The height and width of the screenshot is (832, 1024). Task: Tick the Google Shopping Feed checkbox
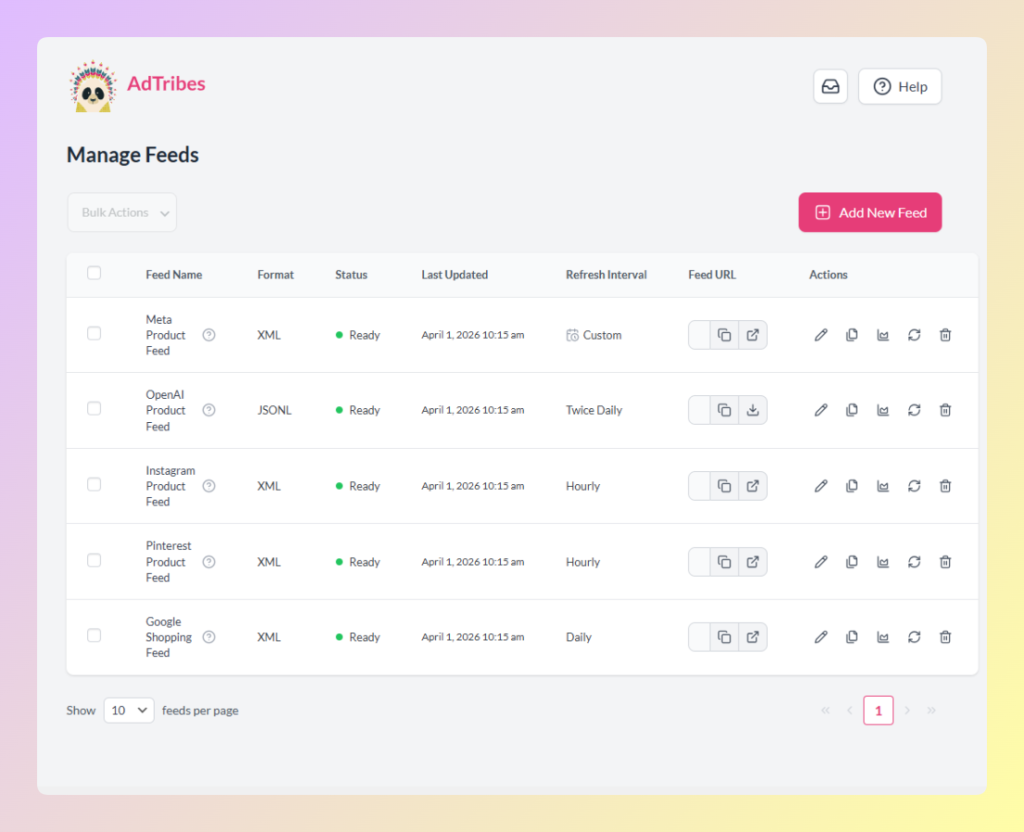[x=94, y=635]
